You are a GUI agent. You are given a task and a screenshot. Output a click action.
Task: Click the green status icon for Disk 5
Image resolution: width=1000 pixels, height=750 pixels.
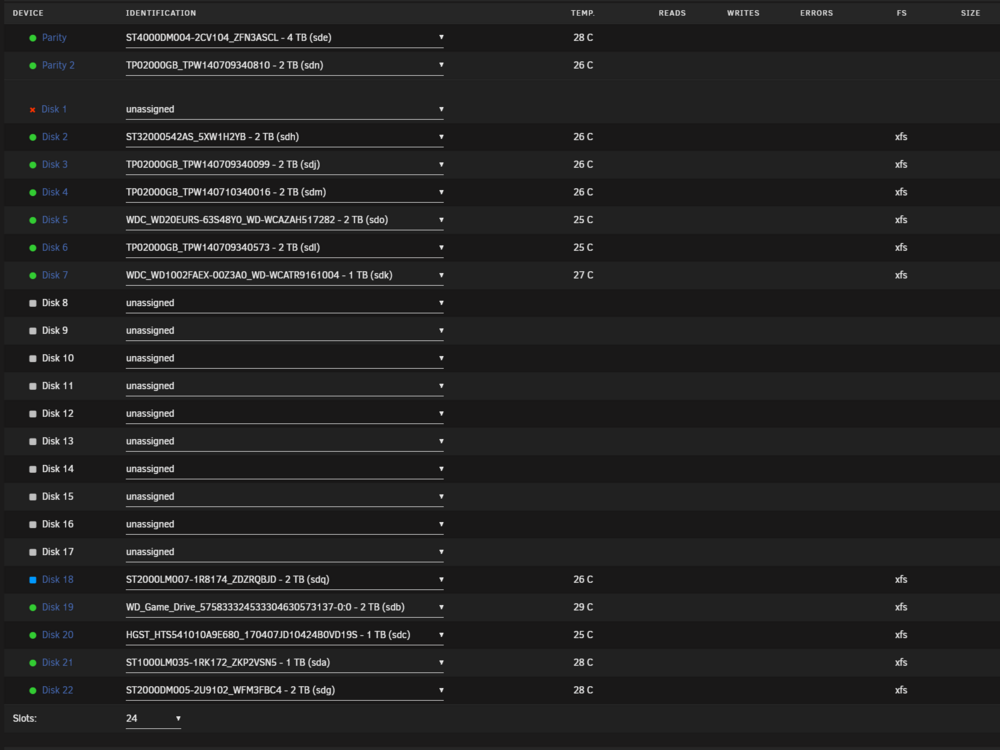tap(33, 220)
